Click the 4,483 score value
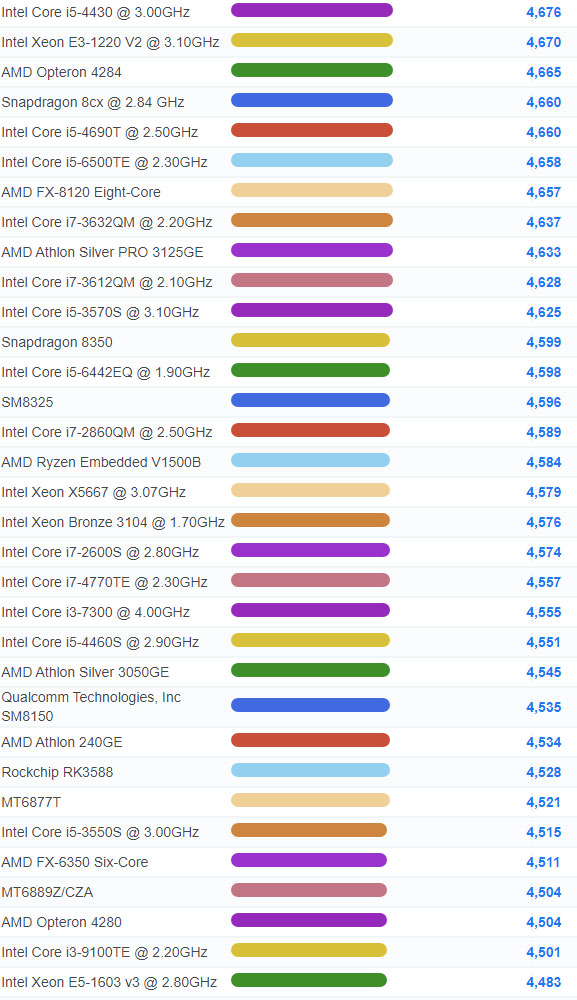This screenshot has height=1000, width=577. pyautogui.click(x=544, y=982)
